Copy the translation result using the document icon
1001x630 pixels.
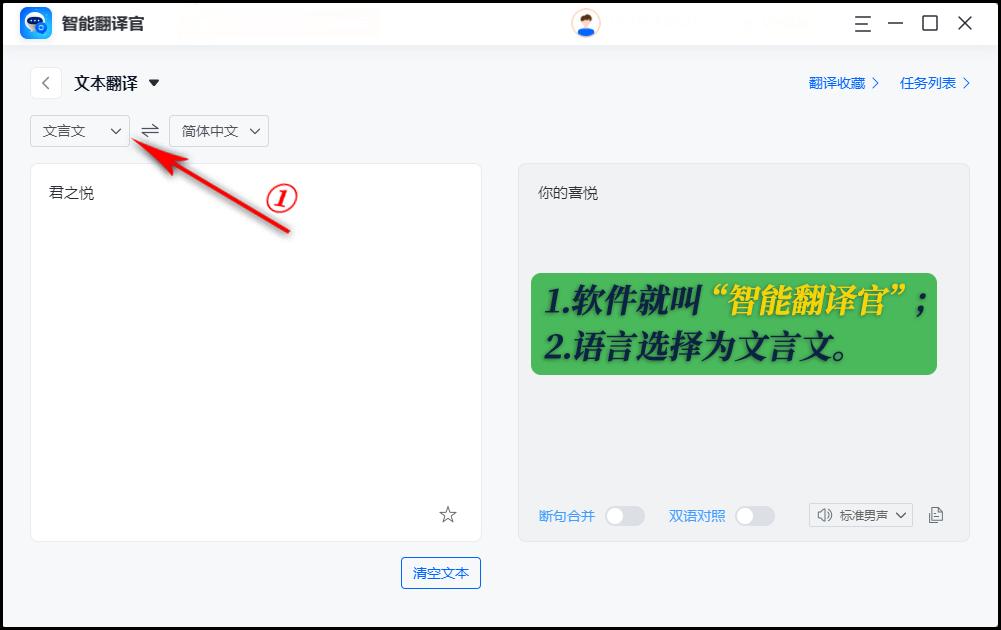936,514
